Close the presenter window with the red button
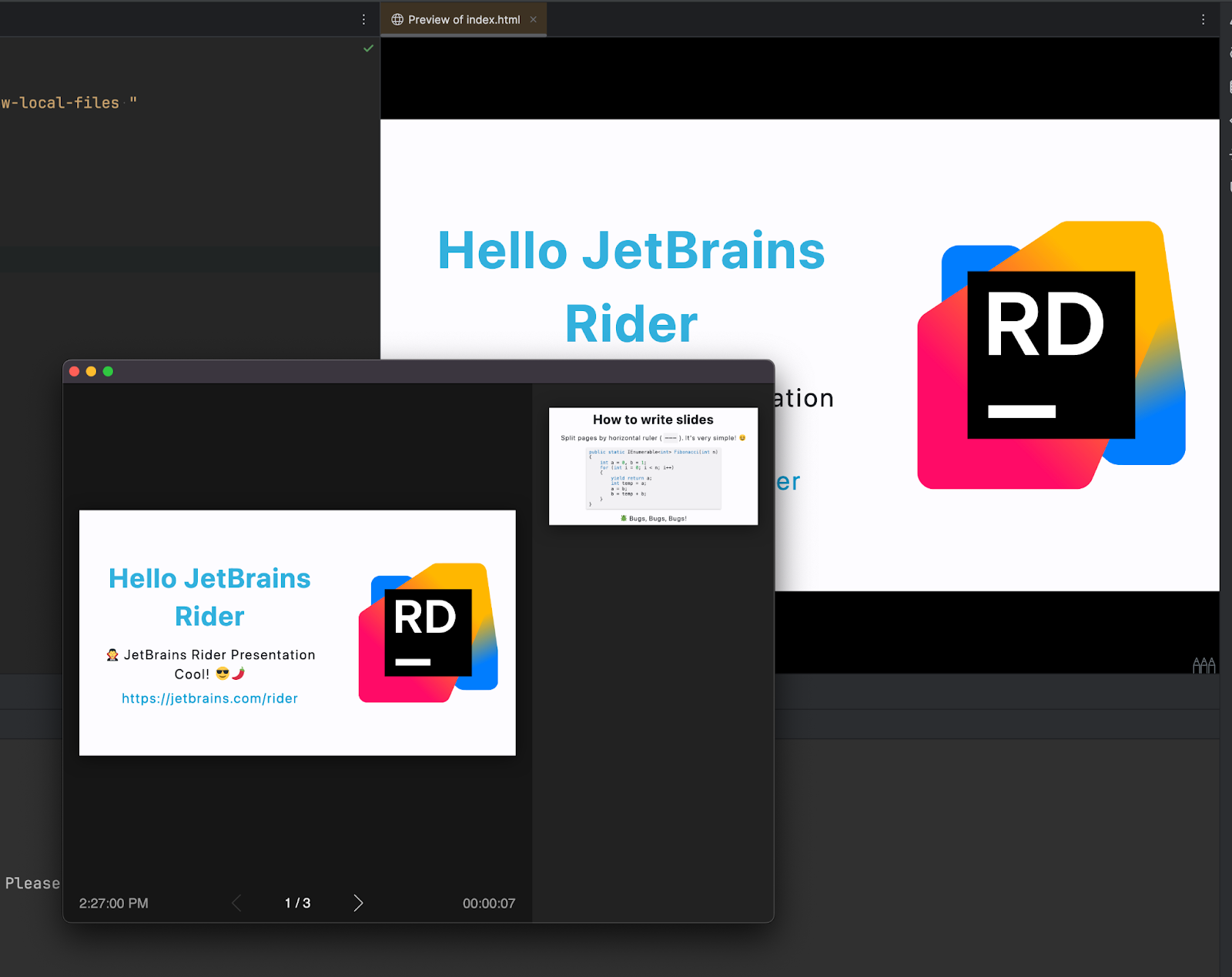Viewport: 1232px width, 977px height. 75,371
